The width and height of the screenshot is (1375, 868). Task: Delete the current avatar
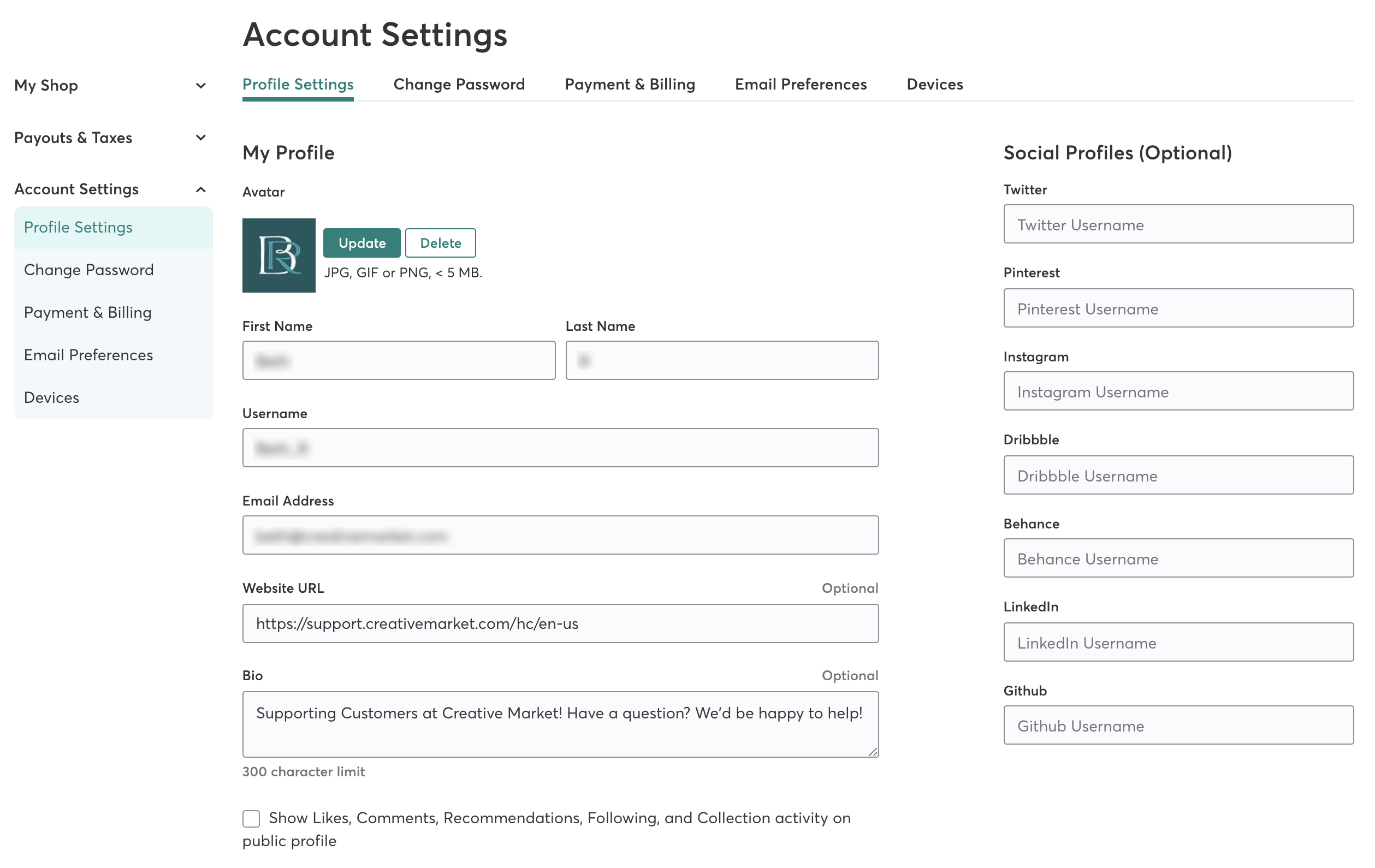pos(440,242)
